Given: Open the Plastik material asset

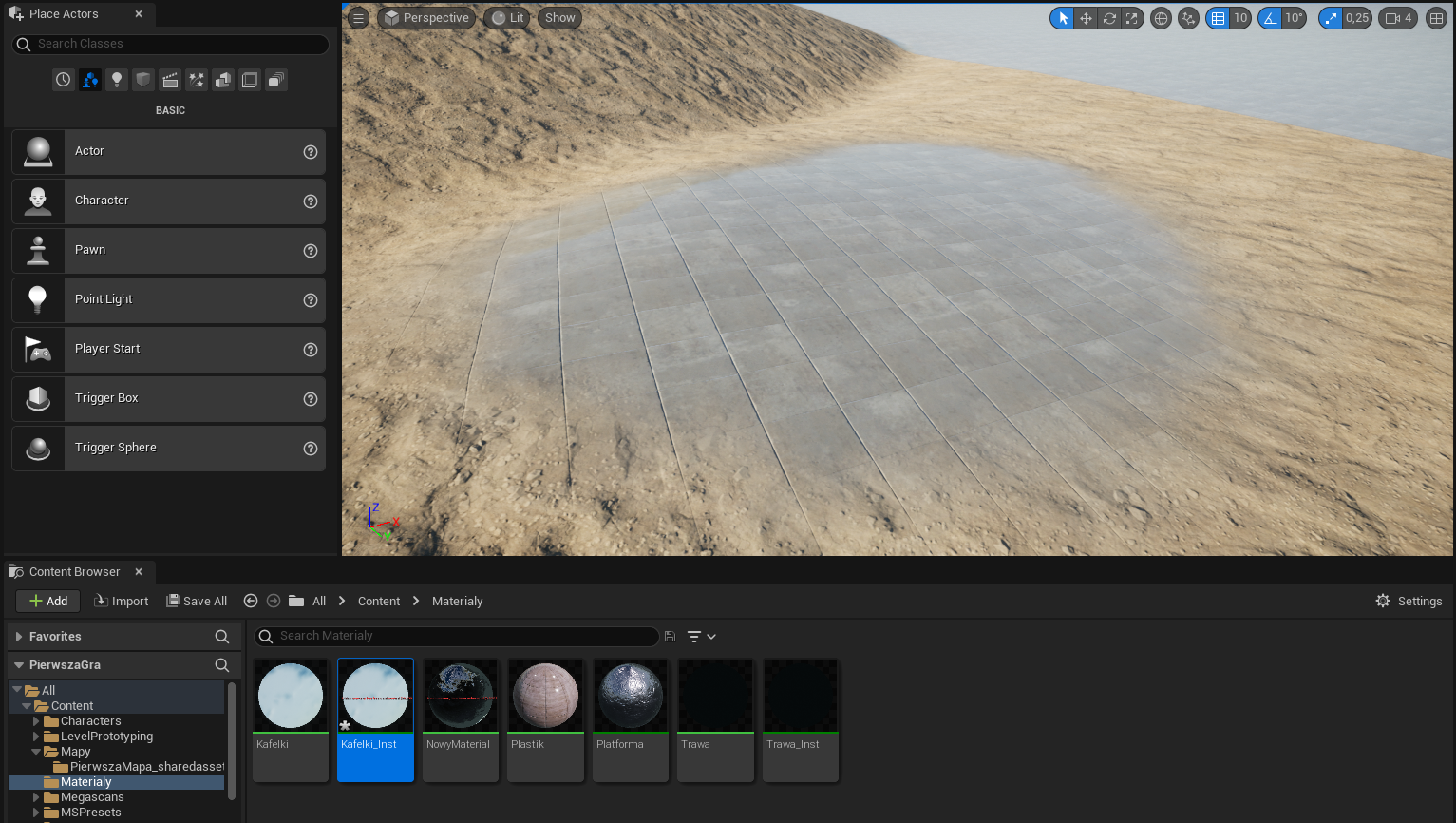Looking at the screenshot, I should [x=544, y=695].
